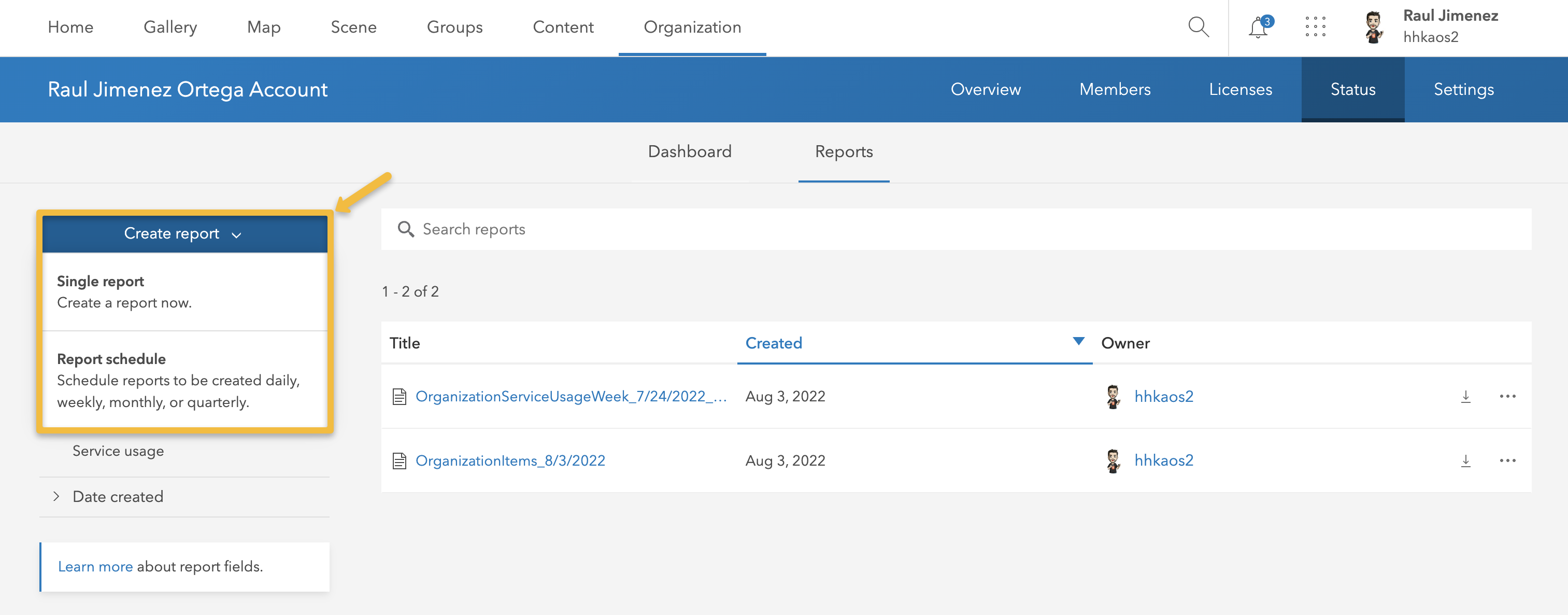The height and width of the screenshot is (615, 1568).
Task: Open the OrganizationItems_8/3/2022 report link
Action: pos(511,461)
